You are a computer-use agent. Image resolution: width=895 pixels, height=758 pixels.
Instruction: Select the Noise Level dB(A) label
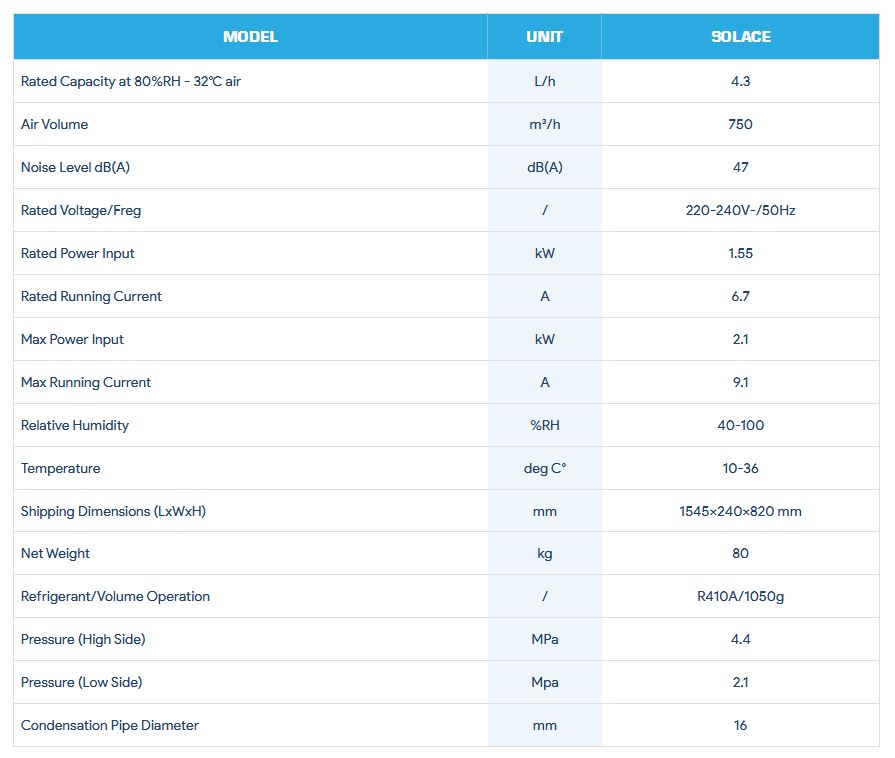pos(75,167)
